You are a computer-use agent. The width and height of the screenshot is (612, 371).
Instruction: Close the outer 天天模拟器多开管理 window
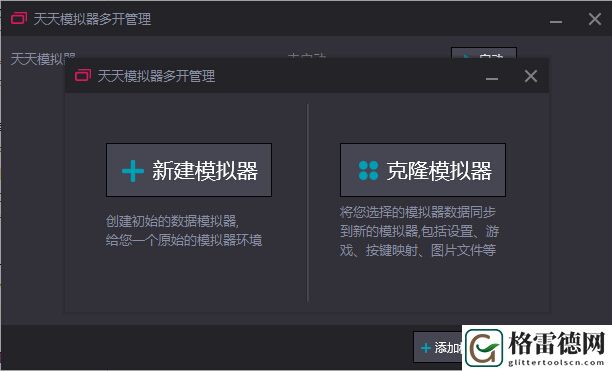pyautogui.click(x=595, y=19)
